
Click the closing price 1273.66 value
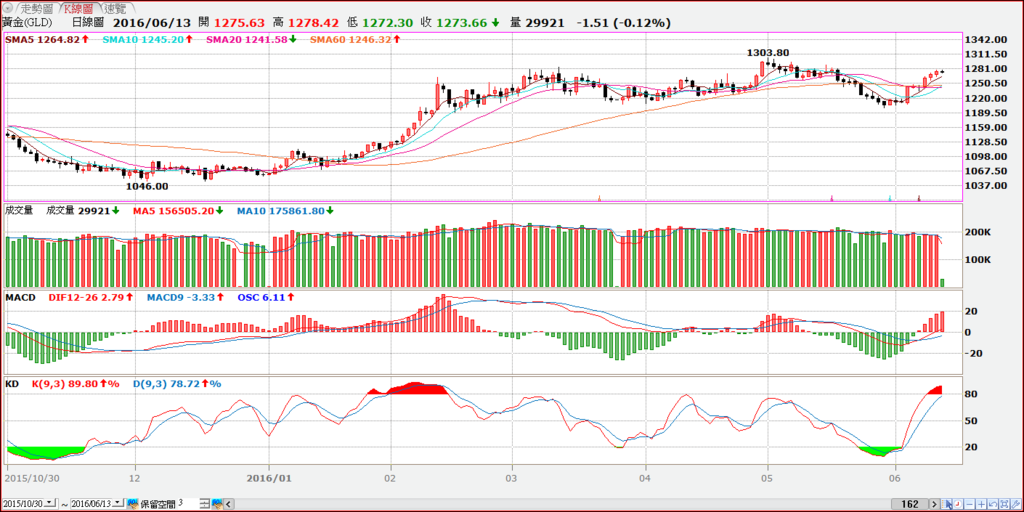(462, 23)
